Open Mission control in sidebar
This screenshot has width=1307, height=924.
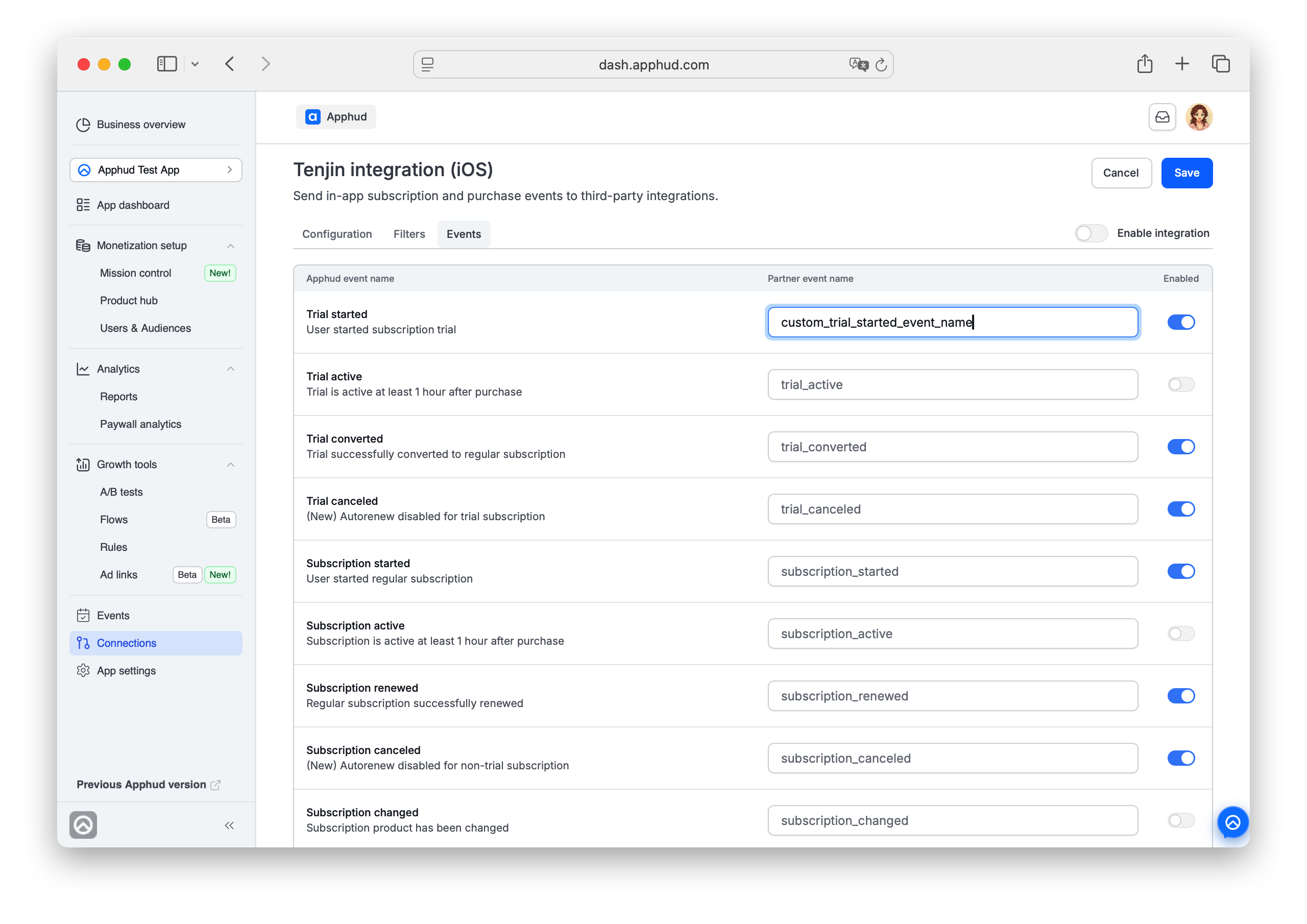135,273
